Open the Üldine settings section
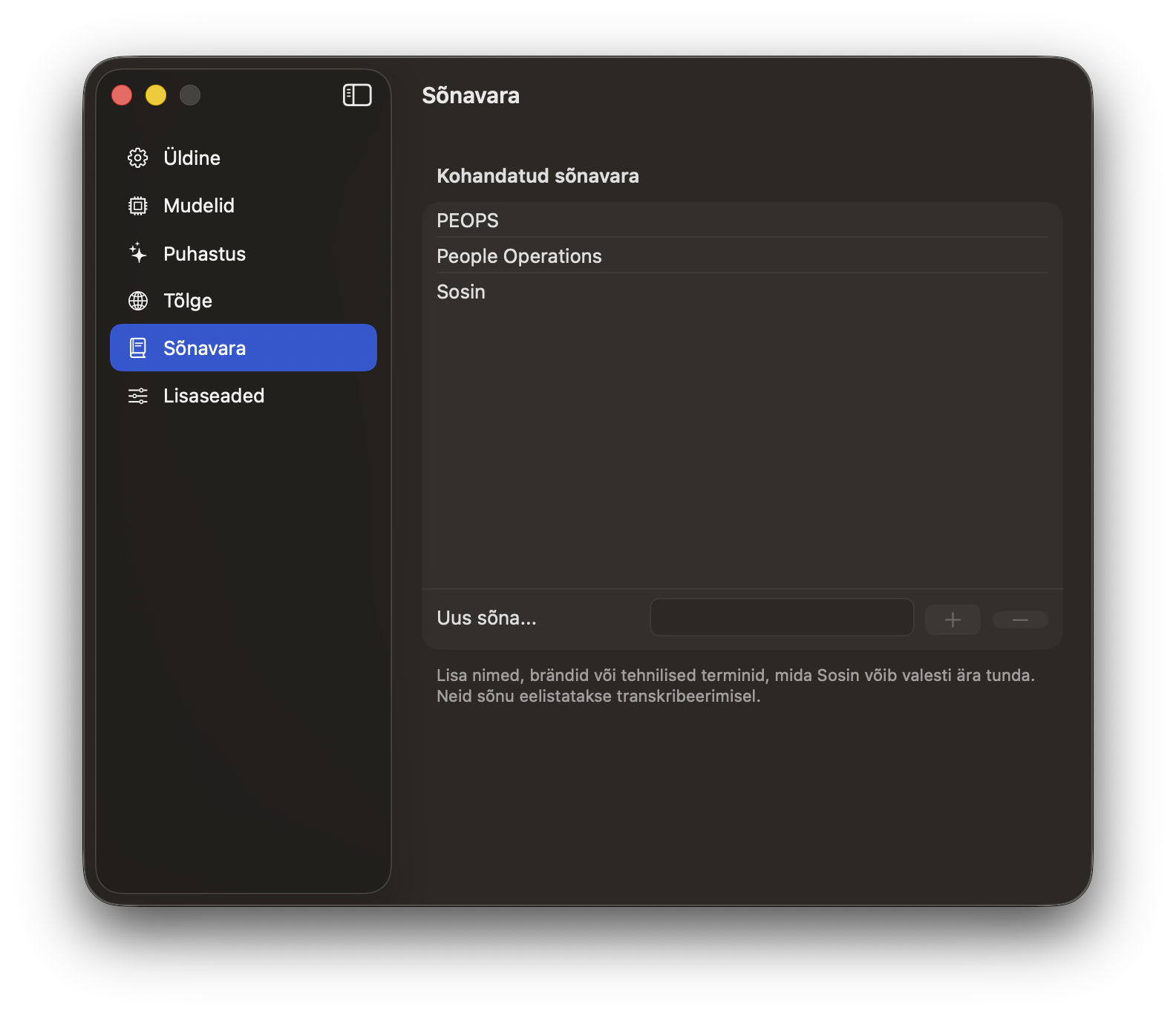This screenshot has height=1016, width=1176. (192, 158)
